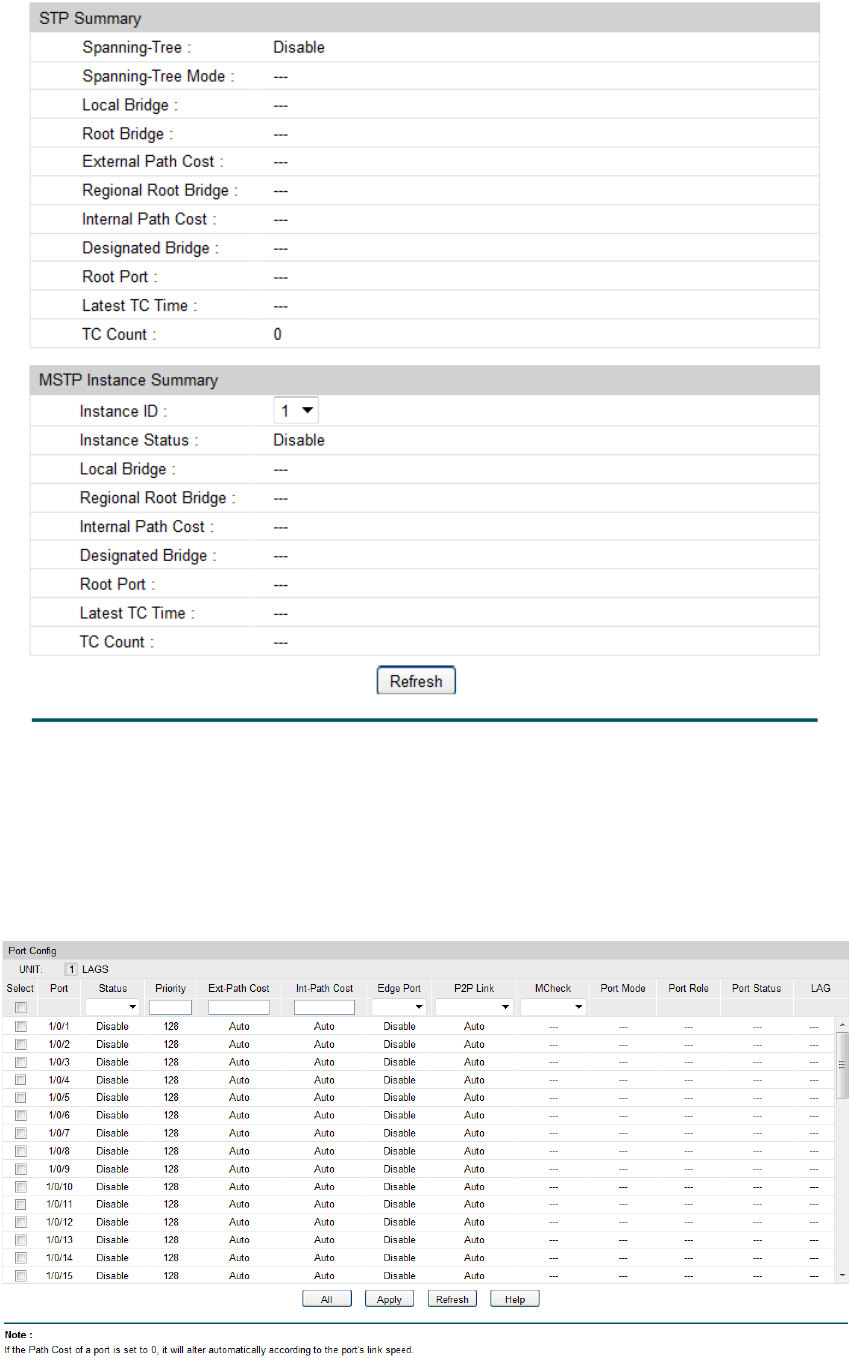Click the Spanning-Tree Mode label

158,76
